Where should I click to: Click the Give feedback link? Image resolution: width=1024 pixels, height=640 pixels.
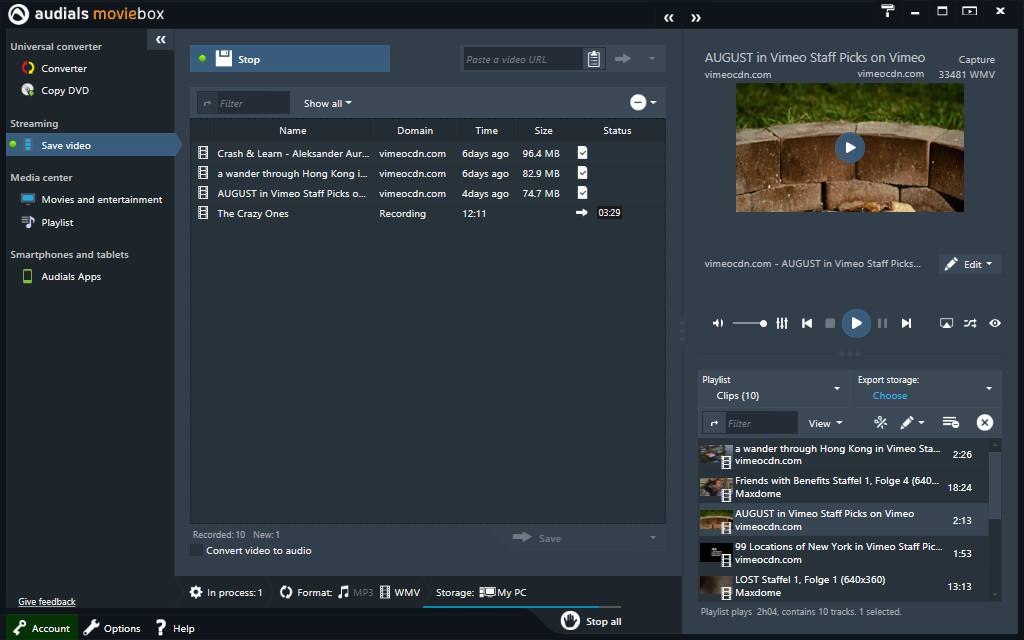pyautogui.click(x=47, y=602)
